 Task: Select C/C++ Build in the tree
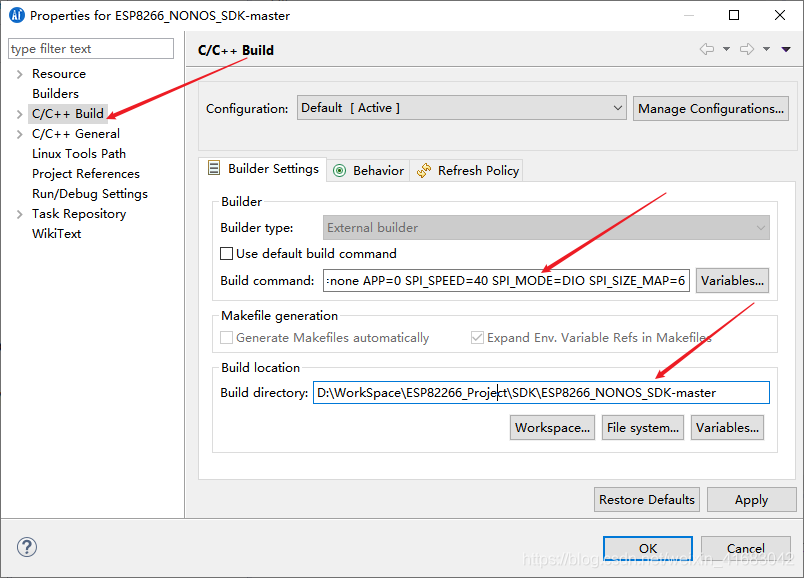68,114
